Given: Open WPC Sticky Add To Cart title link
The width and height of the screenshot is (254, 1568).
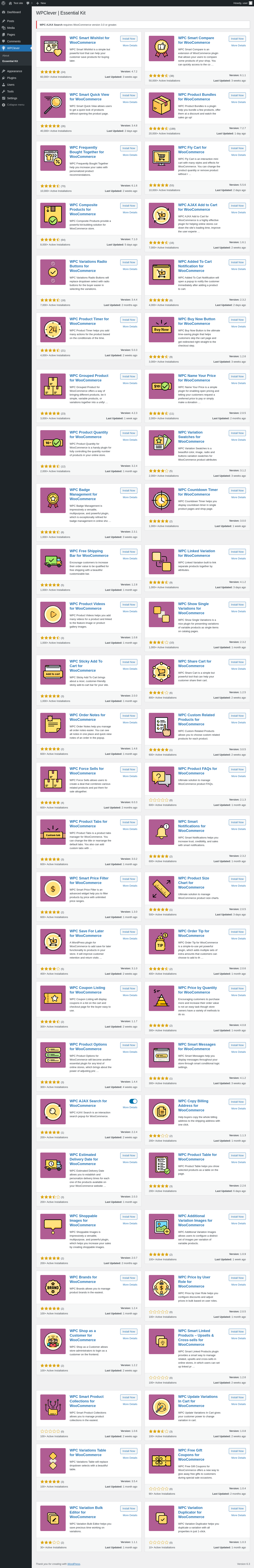Looking at the screenshot, I should click(x=86, y=666).
